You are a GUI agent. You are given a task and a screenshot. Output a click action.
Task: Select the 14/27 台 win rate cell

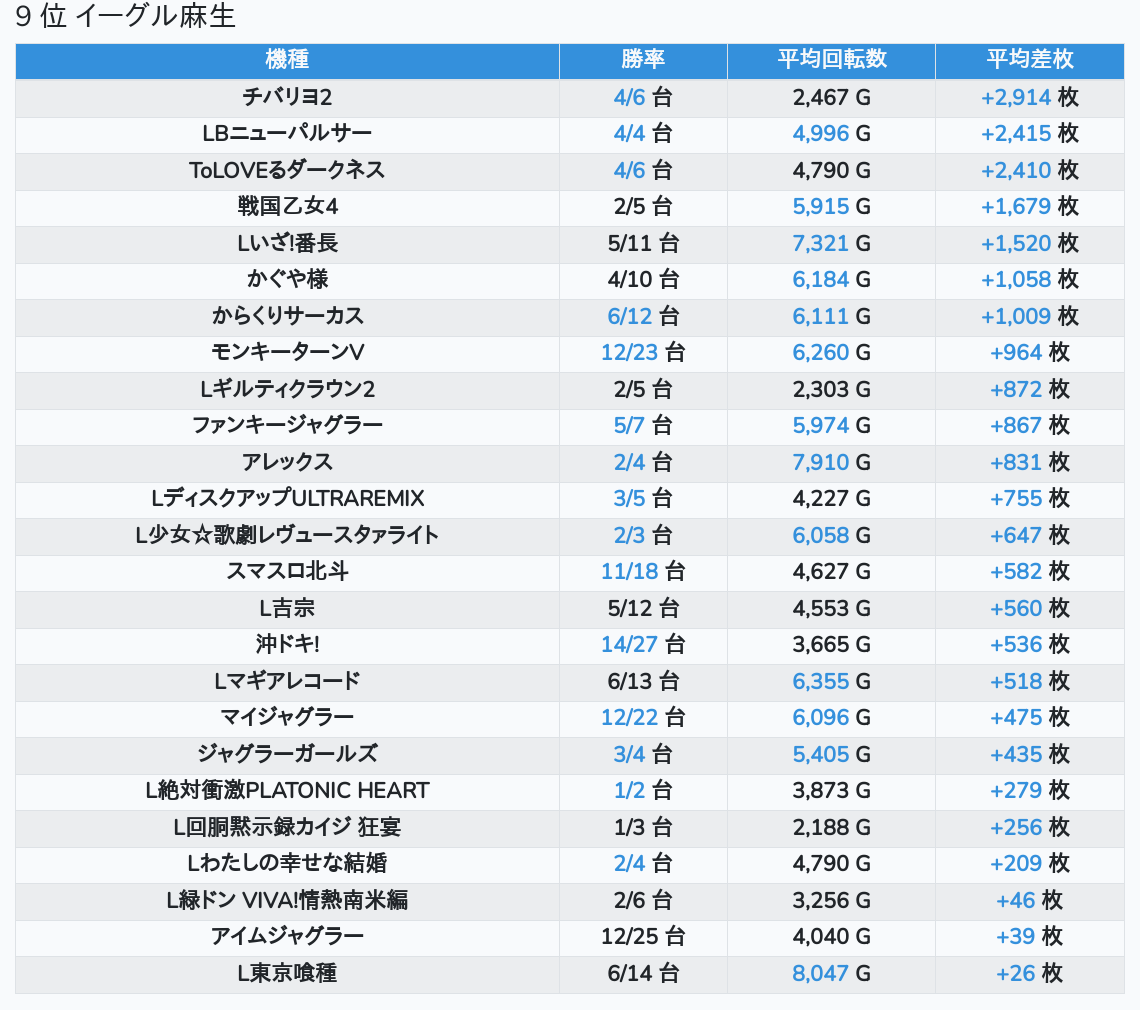tap(643, 644)
